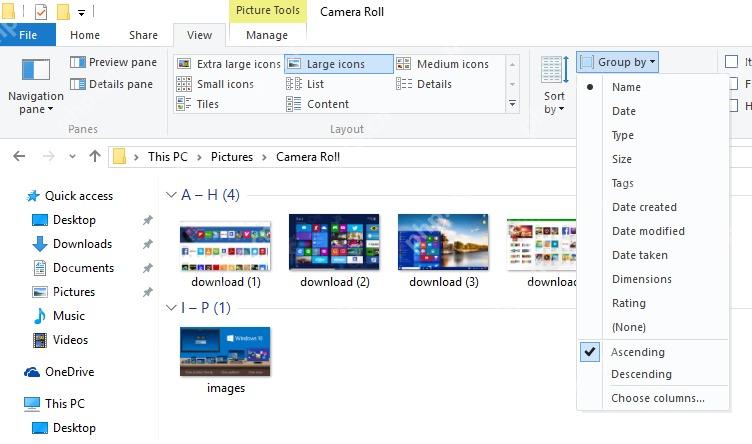The width and height of the screenshot is (752, 444).
Task: Toggle the Details pane
Action: pyautogui.click(x=112, y=84)
